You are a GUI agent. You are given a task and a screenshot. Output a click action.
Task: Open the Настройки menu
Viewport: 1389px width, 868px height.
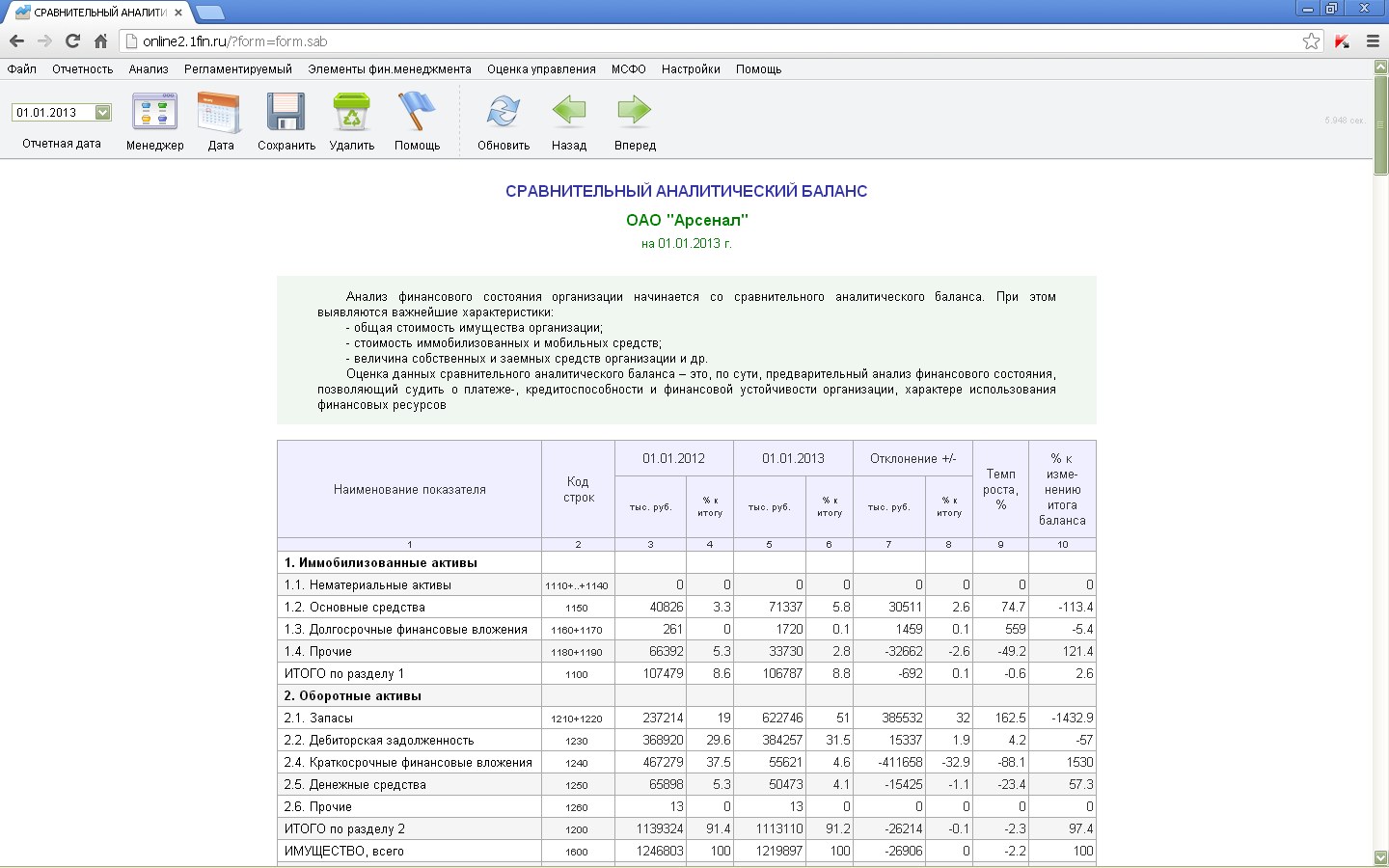[x=691, y=69]
